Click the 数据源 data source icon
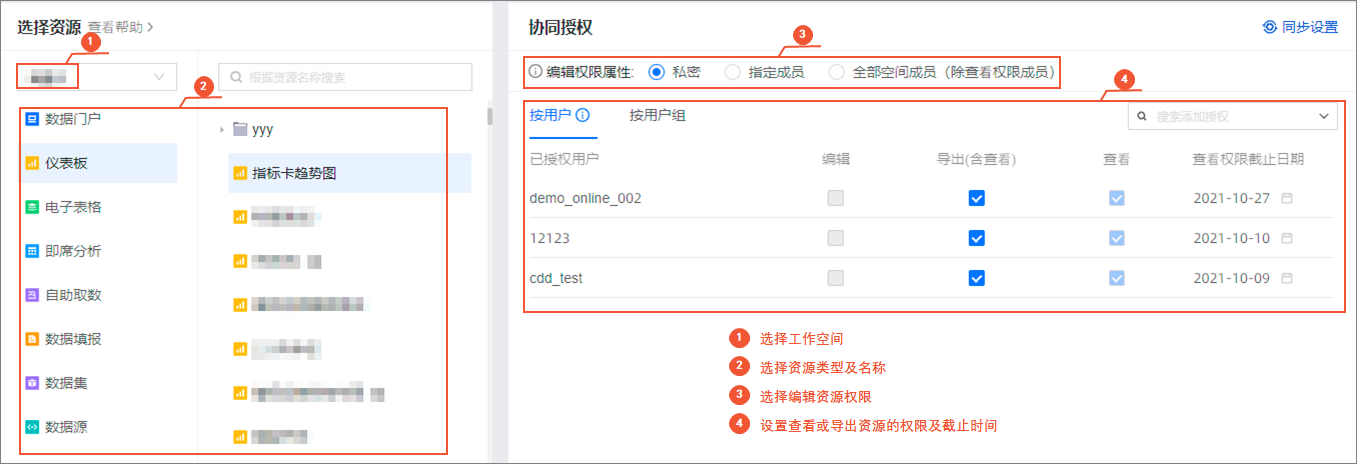The image size is (1357, 464). pyautogui.click(x=32, y=427)
